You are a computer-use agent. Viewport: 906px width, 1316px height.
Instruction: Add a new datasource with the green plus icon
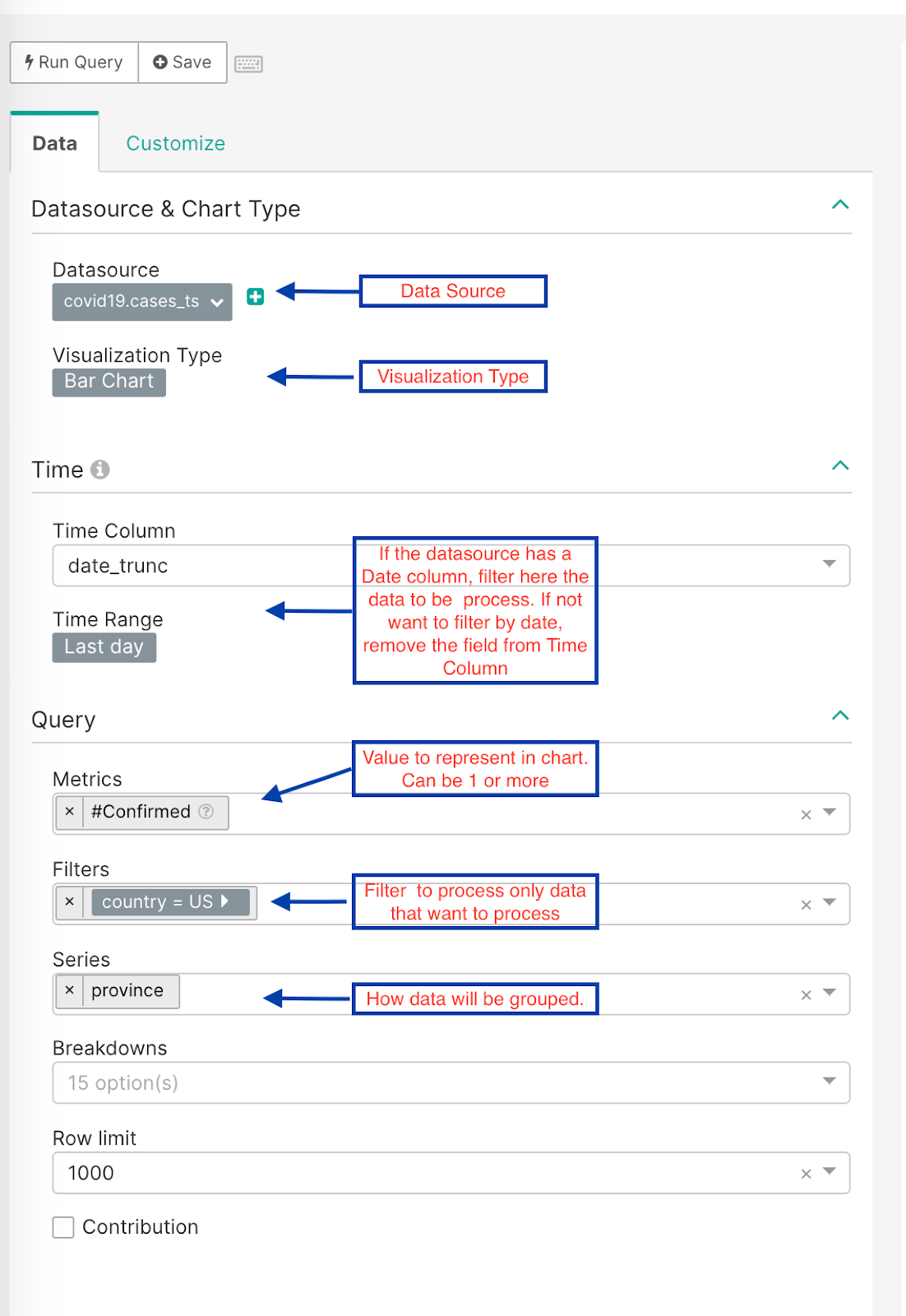point(257,297)
